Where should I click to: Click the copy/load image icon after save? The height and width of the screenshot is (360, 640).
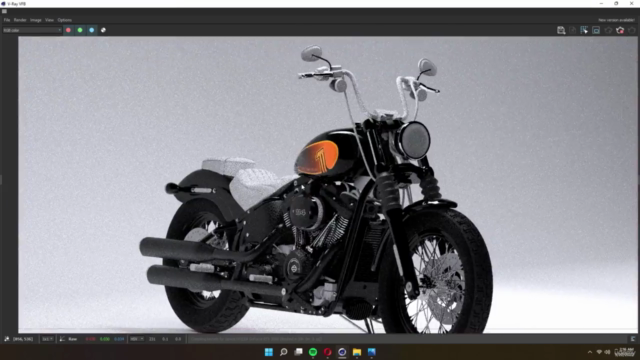pyautogui.click(x=573, y=30)
